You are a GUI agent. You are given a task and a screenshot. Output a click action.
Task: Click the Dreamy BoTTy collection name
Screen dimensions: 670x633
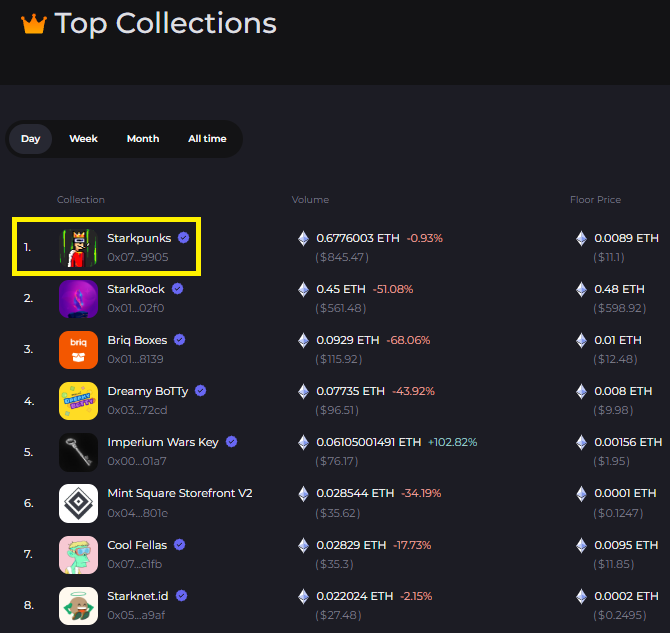pyautogui.click(x=148, y=391)
